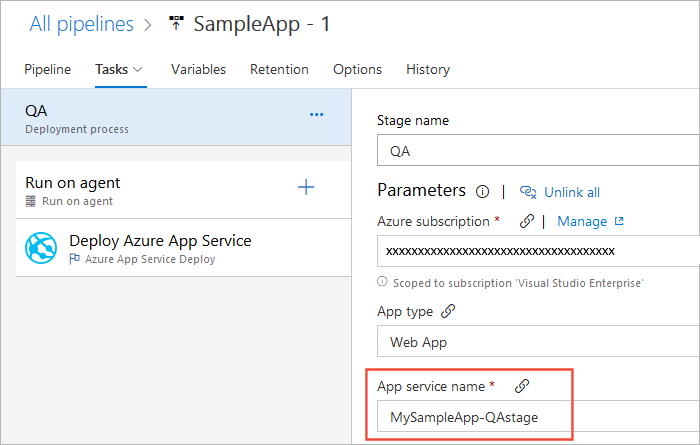Click the breadcrumb separator chevron

coord(148,25)
